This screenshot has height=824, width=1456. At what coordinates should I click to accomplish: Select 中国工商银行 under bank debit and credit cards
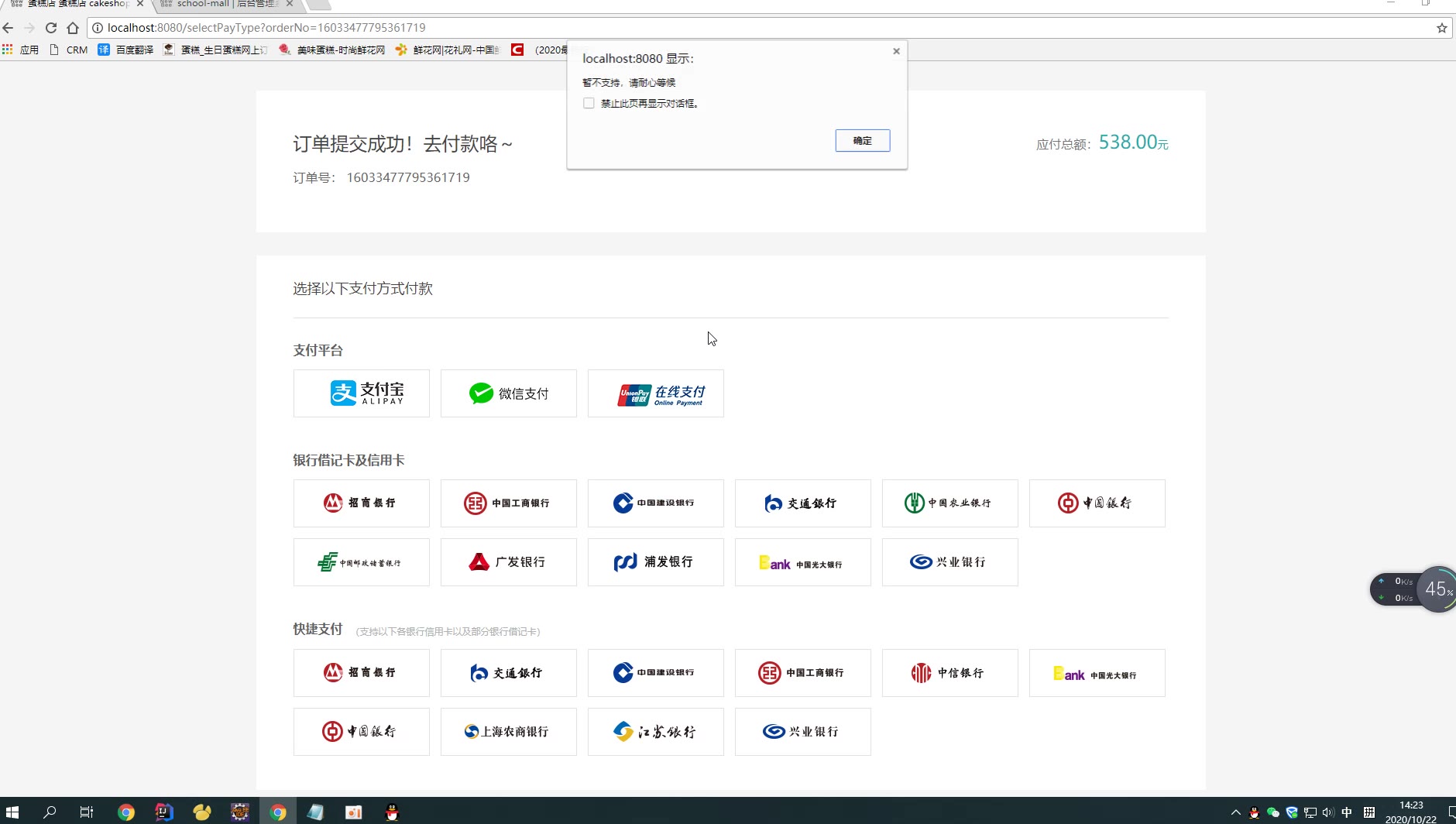pyautogui.click(x=509, y=503)
